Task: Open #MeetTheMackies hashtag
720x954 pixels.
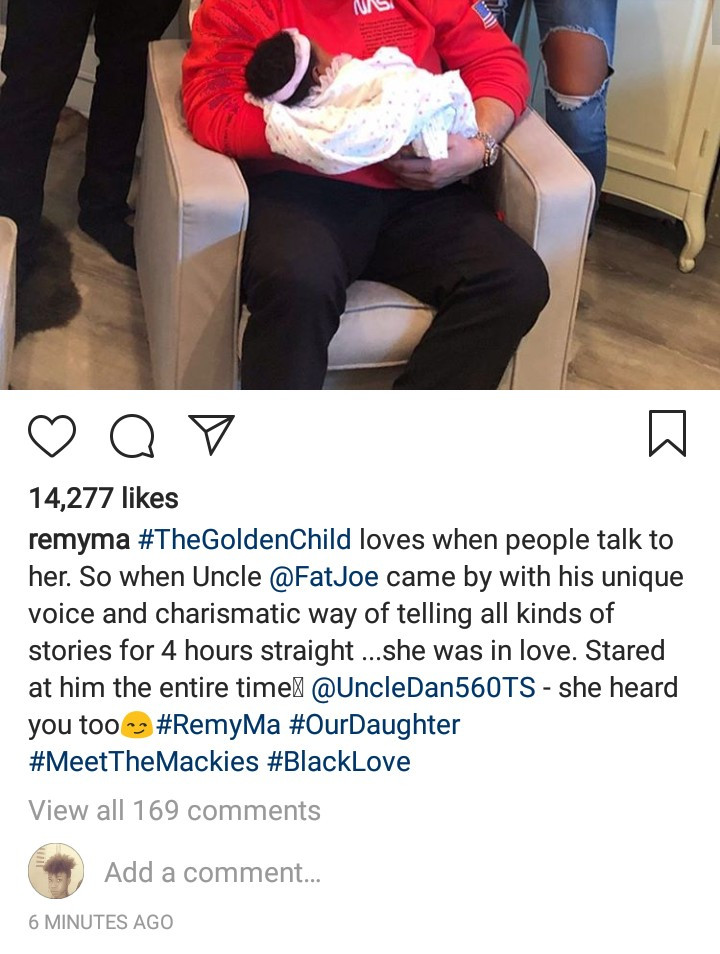Action: tap(144, 762)
